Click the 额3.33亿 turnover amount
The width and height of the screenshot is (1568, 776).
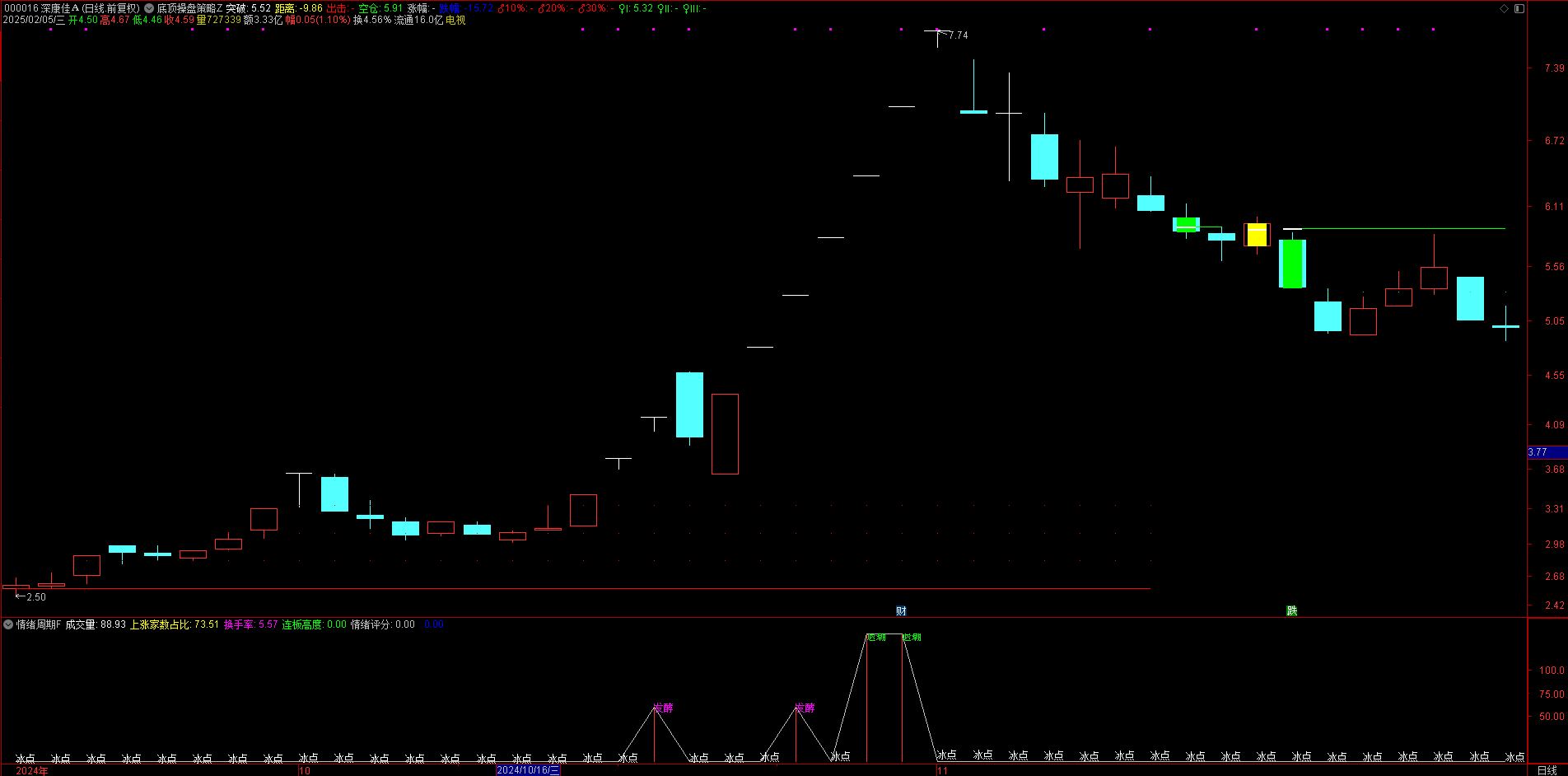(264, 20)
